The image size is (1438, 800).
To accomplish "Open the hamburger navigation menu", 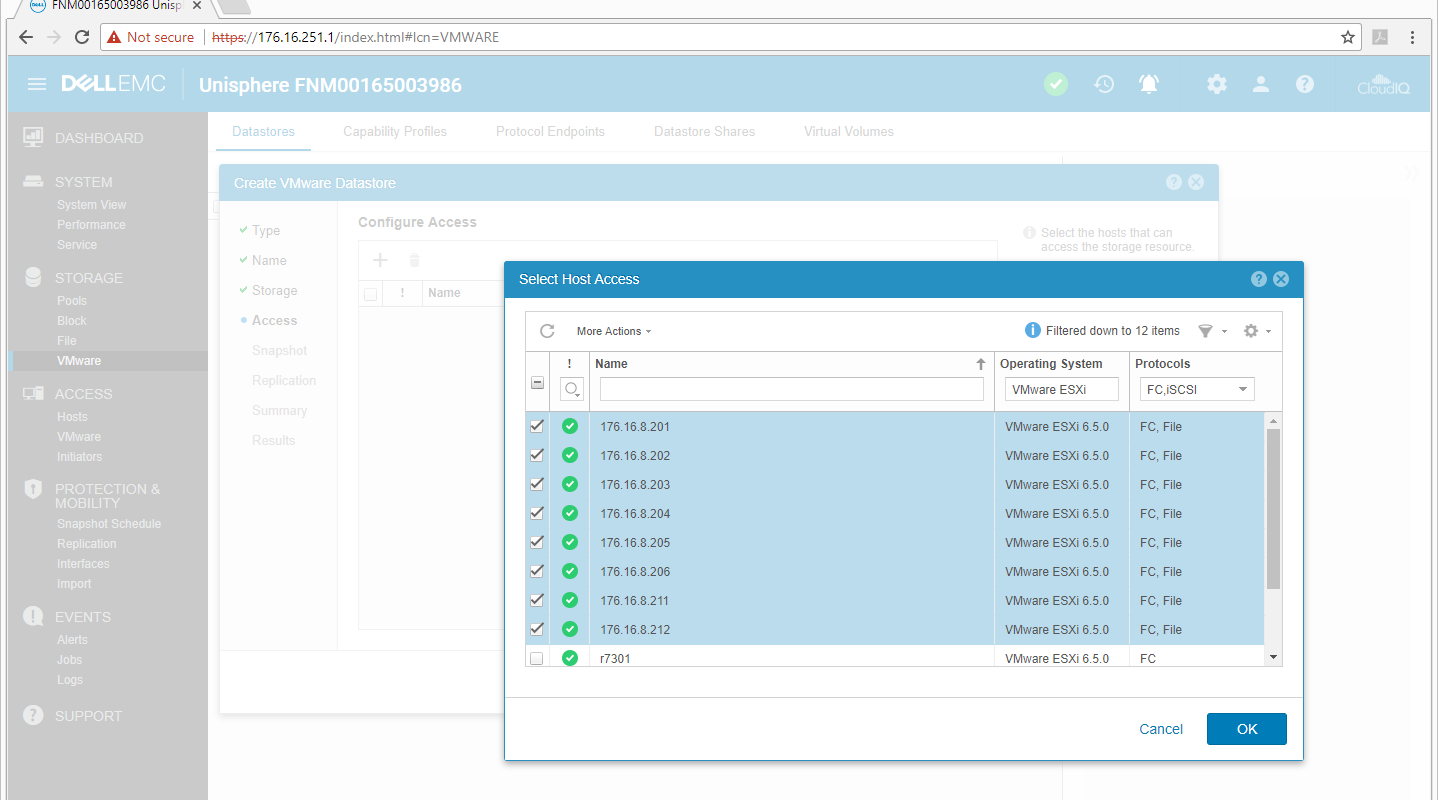I will (37, 84).
